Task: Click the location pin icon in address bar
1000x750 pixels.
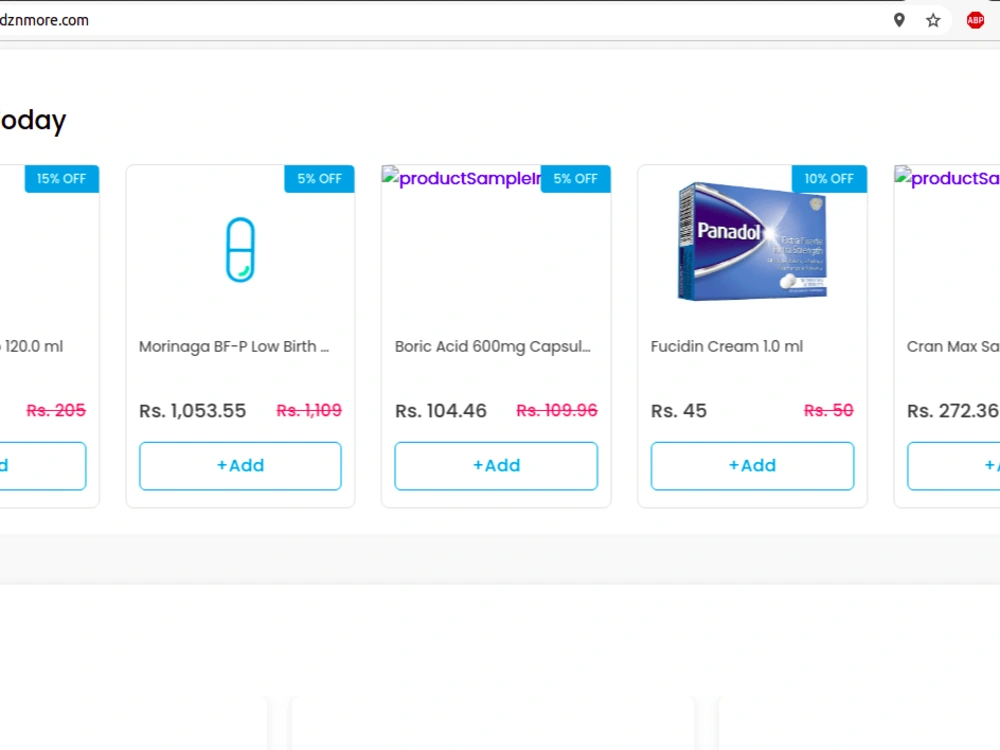Action: point(899,20)
